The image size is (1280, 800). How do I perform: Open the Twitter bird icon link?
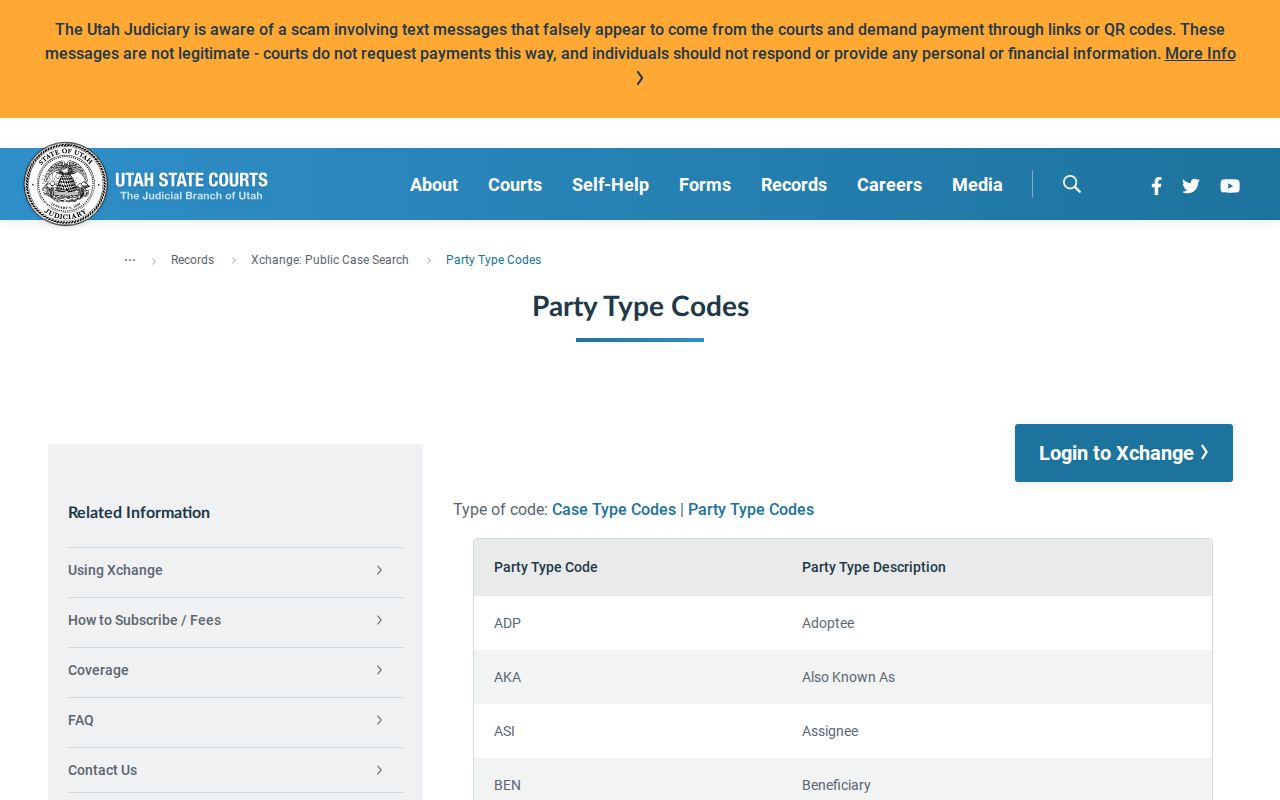[x=1191, y=185]
